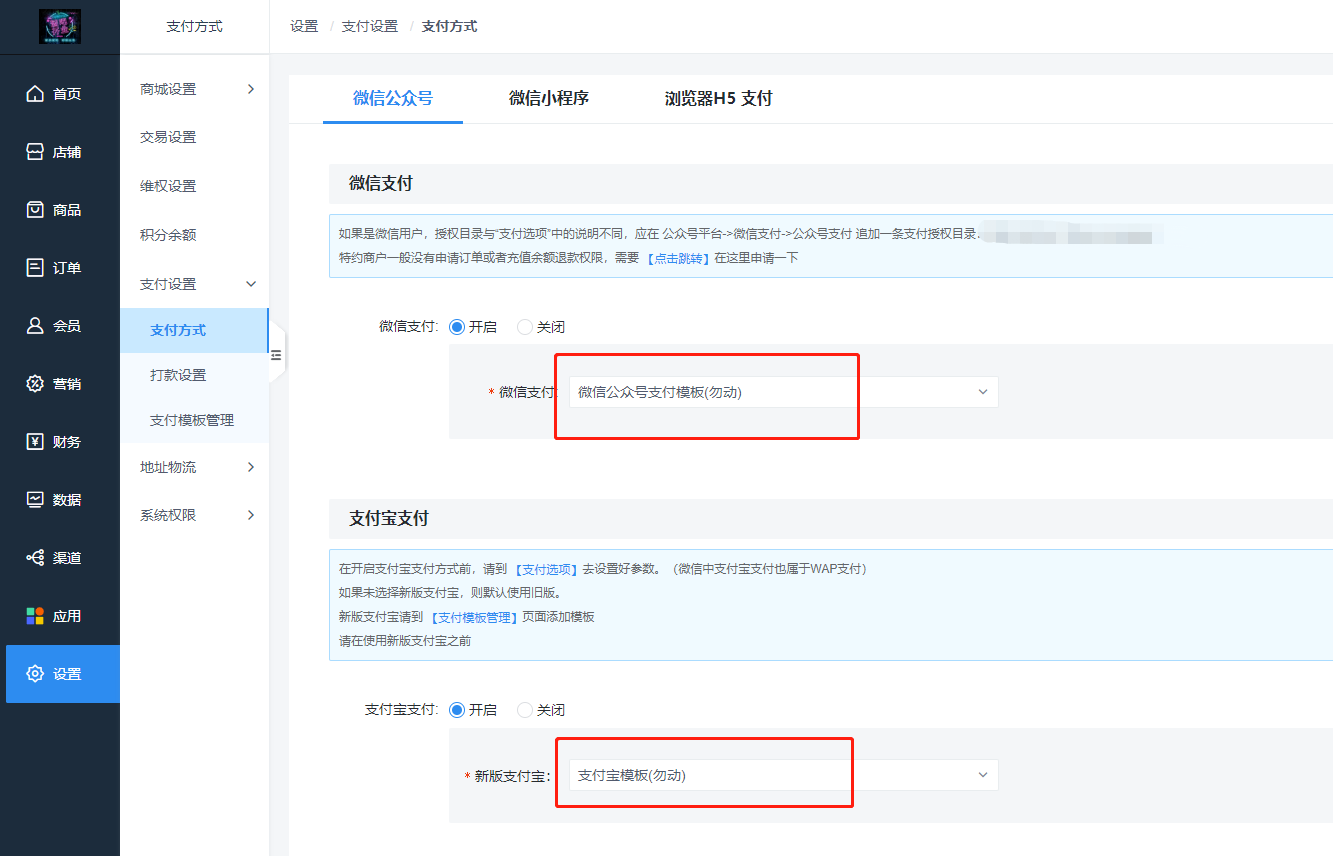Click the 【点击跳转】 link
This screenshot has height=856, width=1333.
pos(677,258)
